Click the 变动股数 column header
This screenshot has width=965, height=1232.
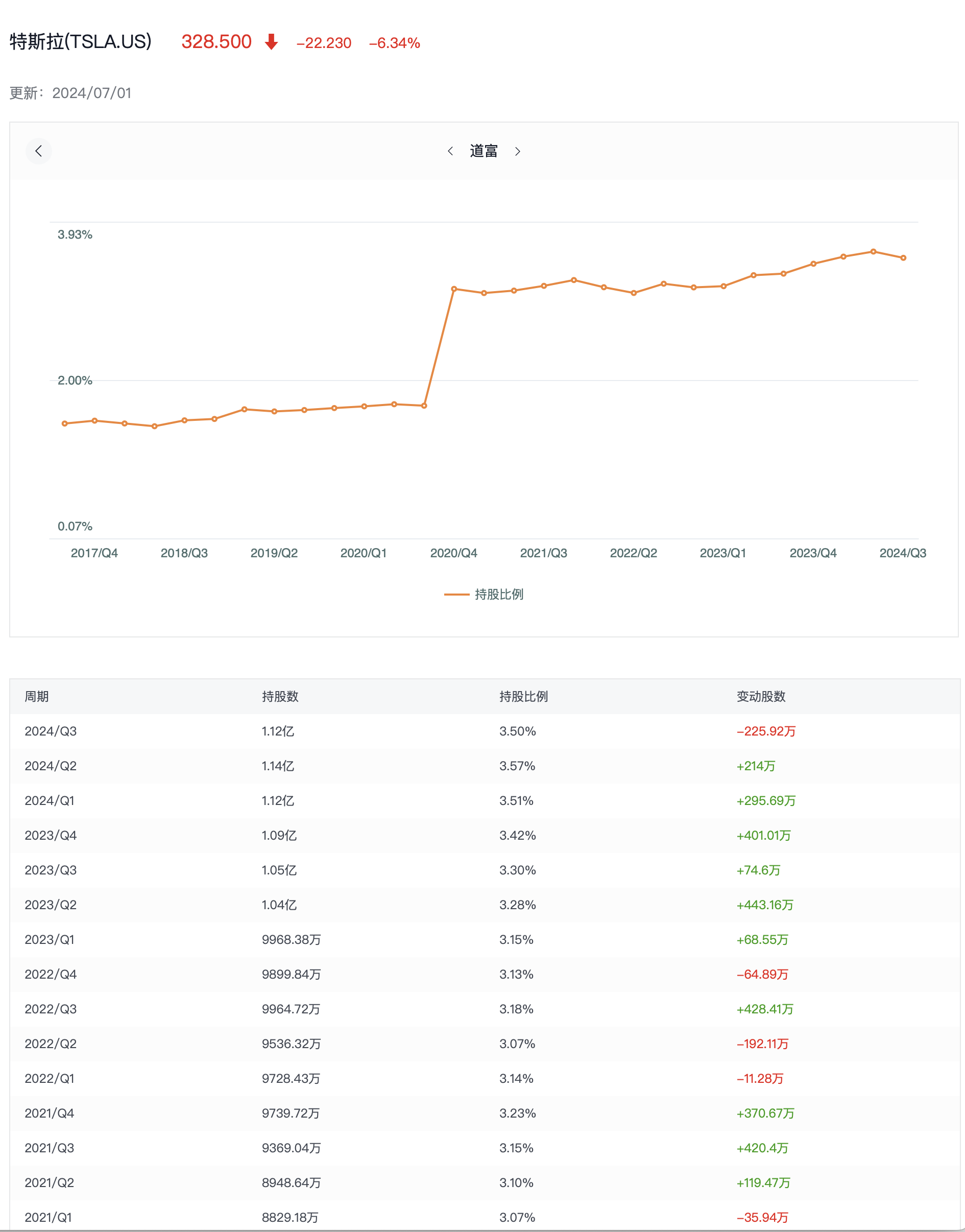[x=761, y=696]
